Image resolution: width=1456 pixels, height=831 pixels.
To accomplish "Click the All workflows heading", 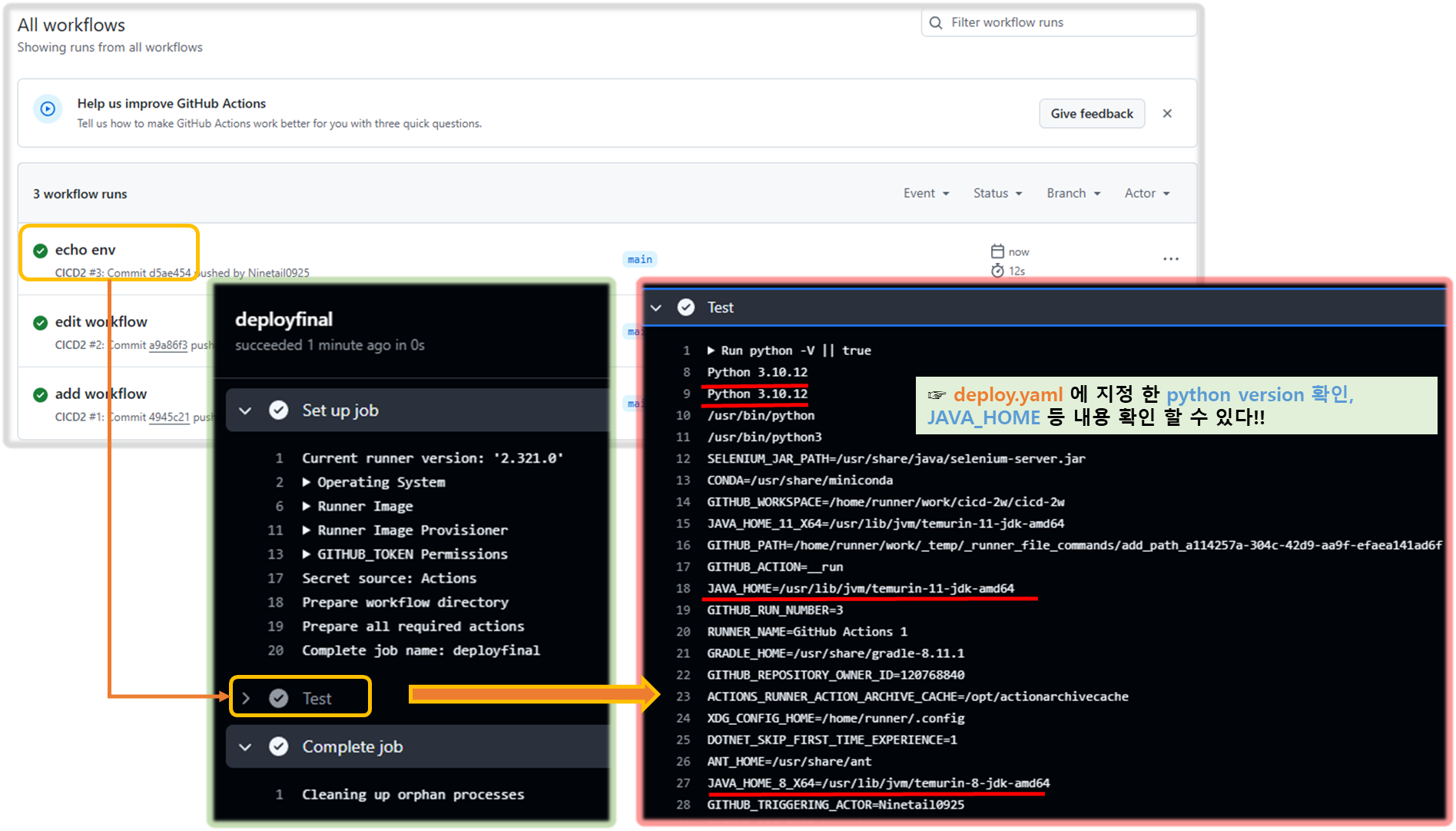I will 71,25.
